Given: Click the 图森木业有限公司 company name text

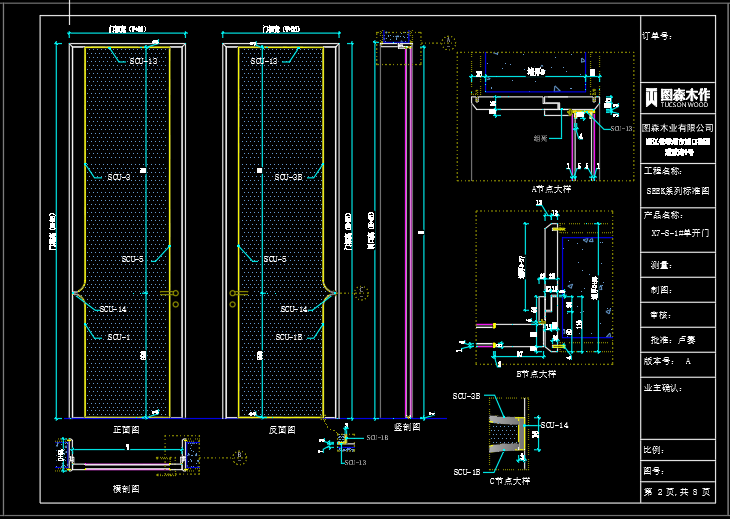Looking at the screenshot, I should point(677,128).
